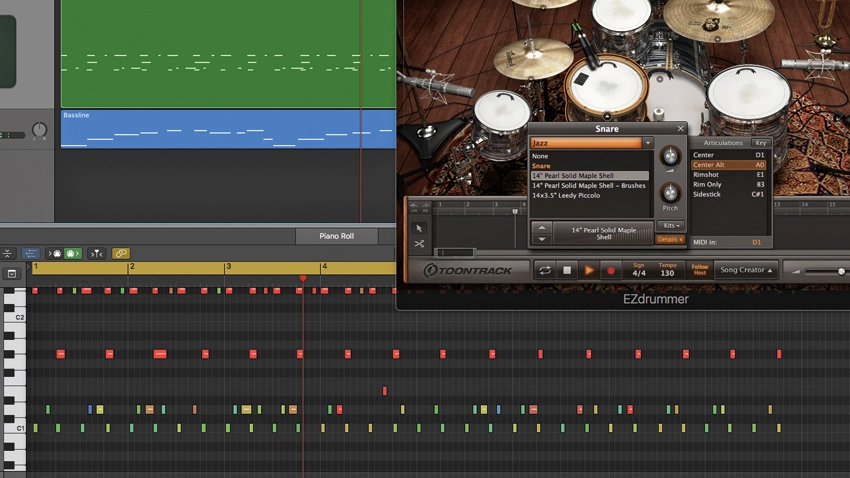Select the Center Alt articulation
Screen dimensions: 850x478
coord(728,165)
